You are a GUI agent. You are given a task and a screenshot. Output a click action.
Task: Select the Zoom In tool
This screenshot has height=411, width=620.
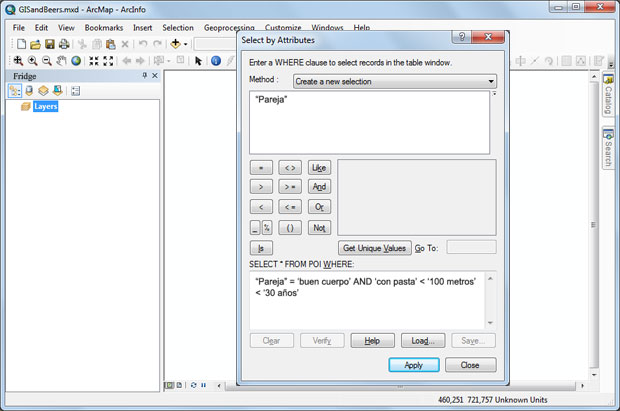32,61
